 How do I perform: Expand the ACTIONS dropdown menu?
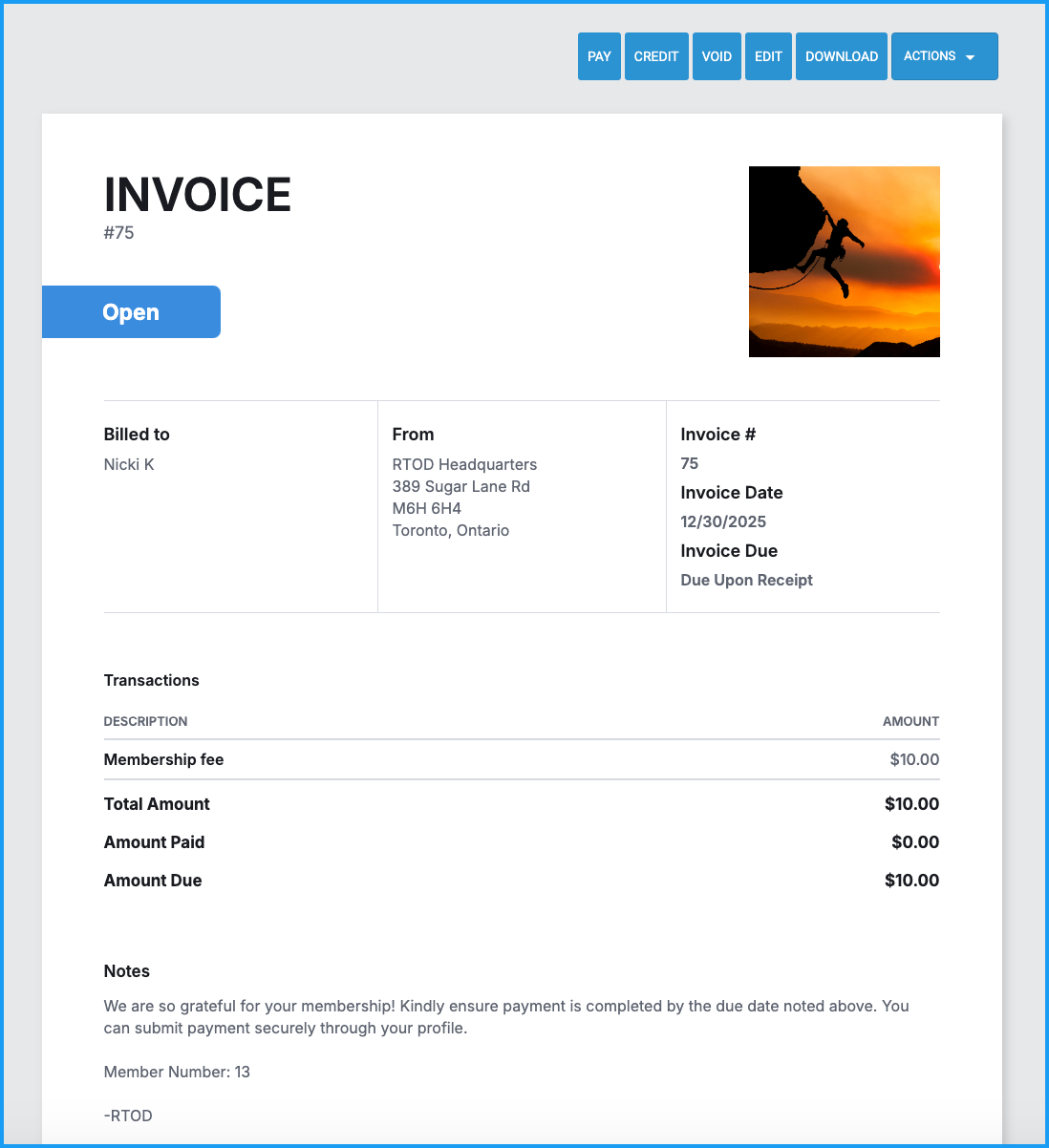[944, 56]
